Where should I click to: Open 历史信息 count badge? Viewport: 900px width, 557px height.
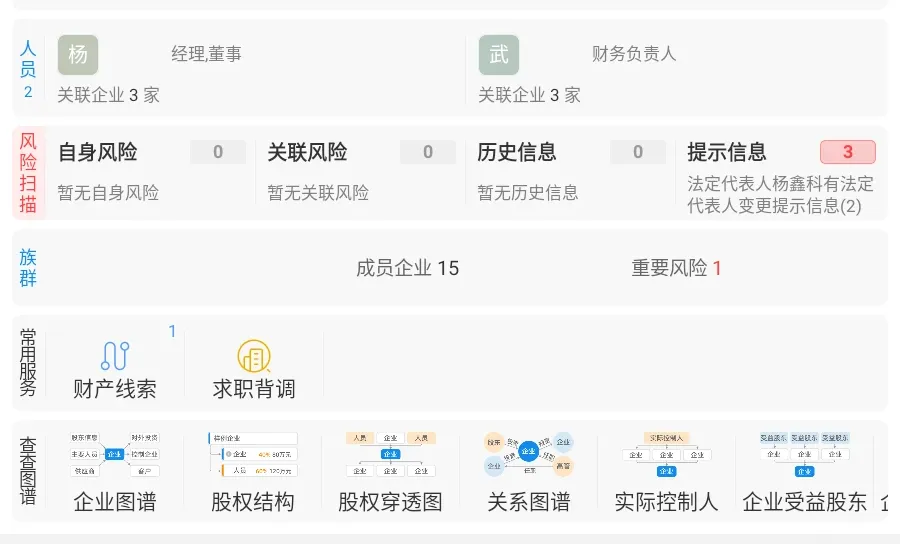(x=638, y=152)
